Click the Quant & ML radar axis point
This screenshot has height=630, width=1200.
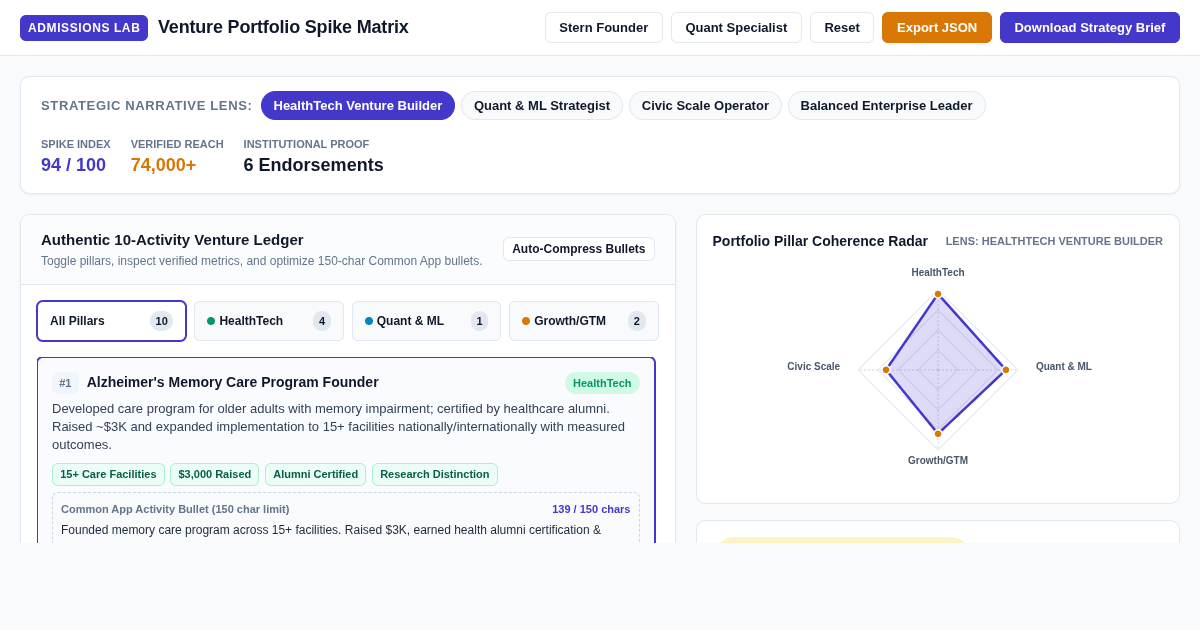pyautogui.click(x=1006, y=370)
